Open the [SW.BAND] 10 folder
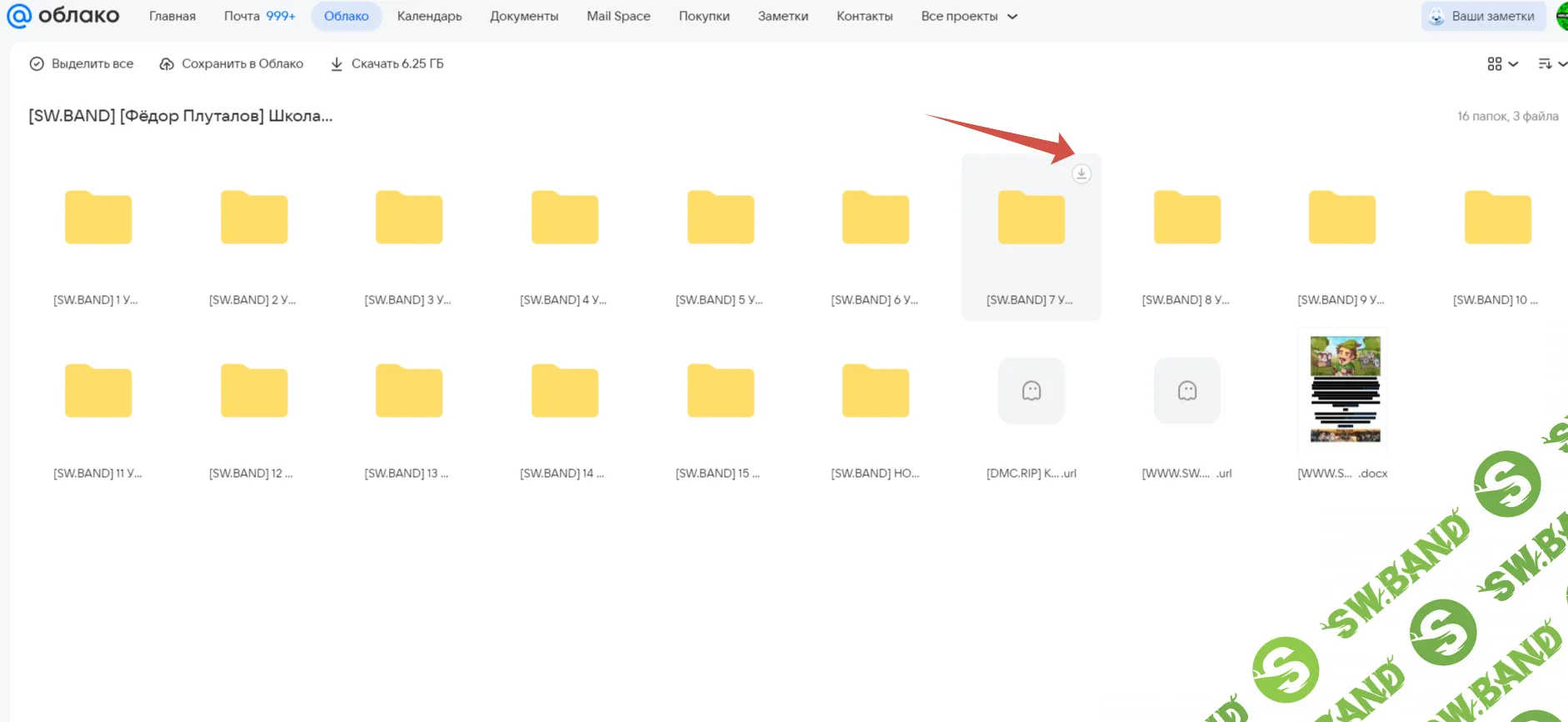The image size is (1568, 722). pos(1497,218)
